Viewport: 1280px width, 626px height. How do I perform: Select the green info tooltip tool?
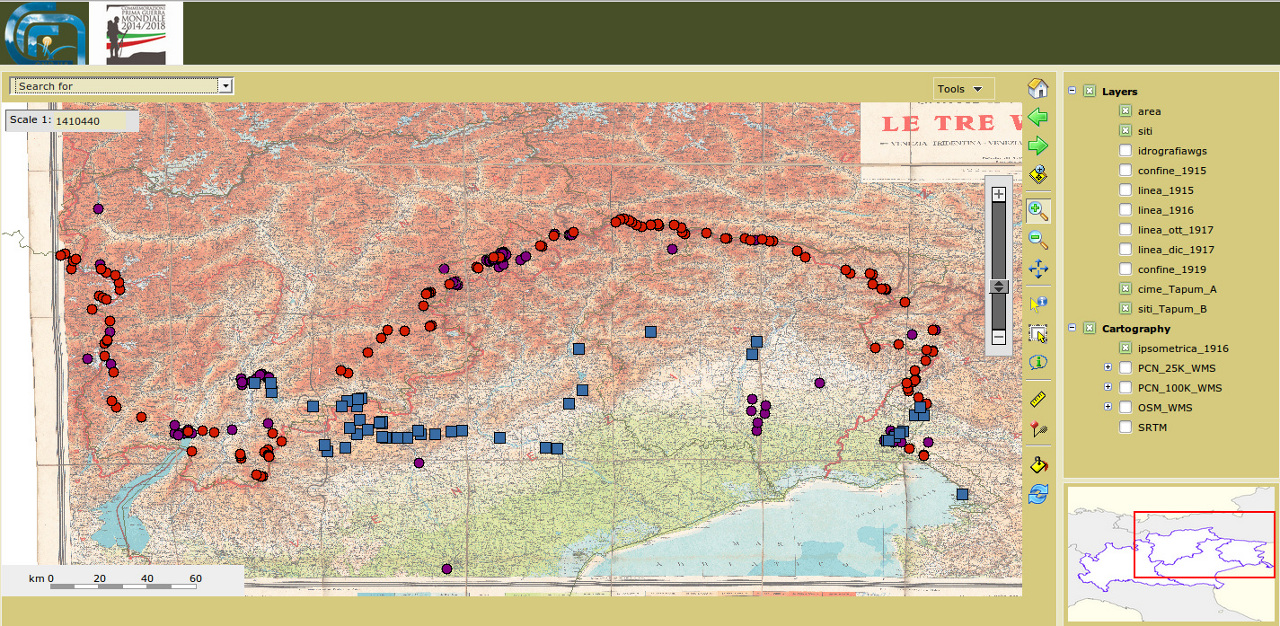pyautogui.click(x=1038, y=363)
